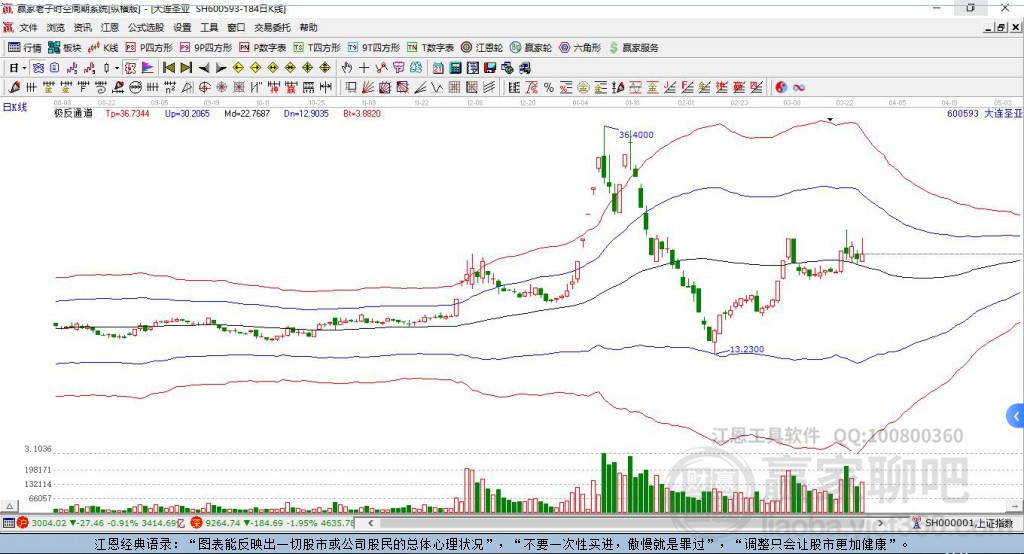
Task: Open the 六角形 hexagon tool
Action: click(580, 48)
